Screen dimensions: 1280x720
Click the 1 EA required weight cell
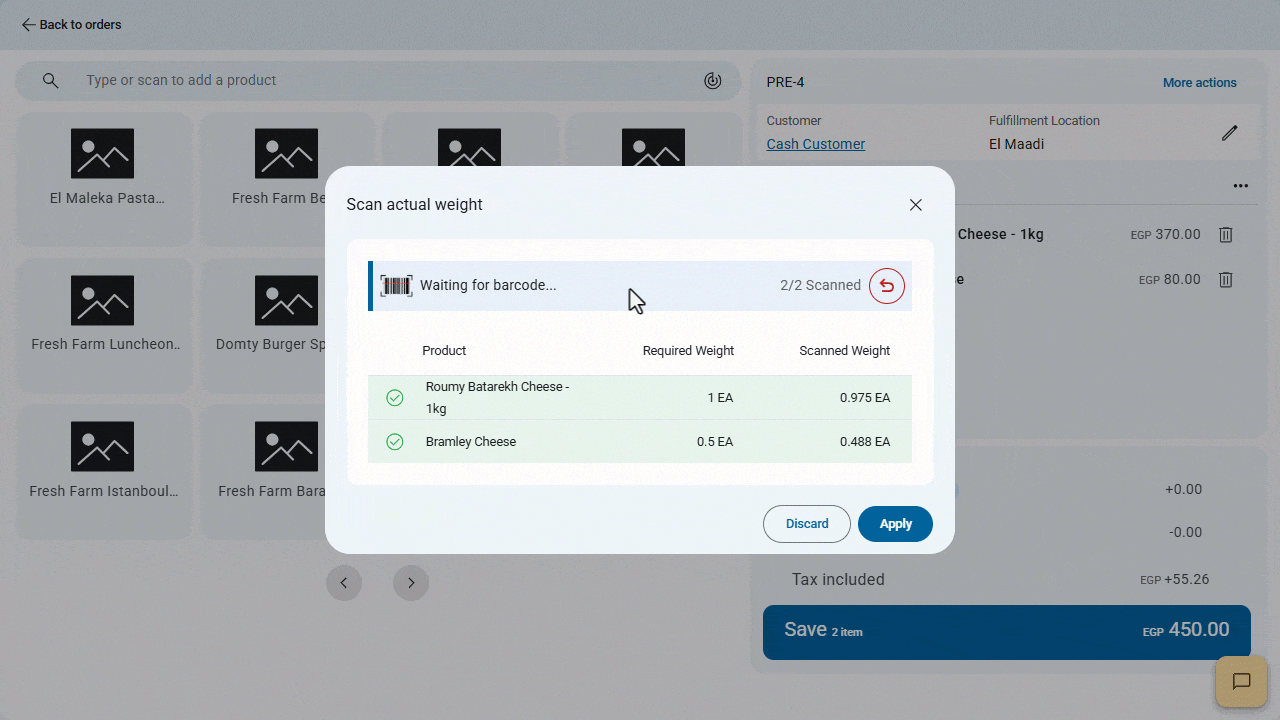720,398
